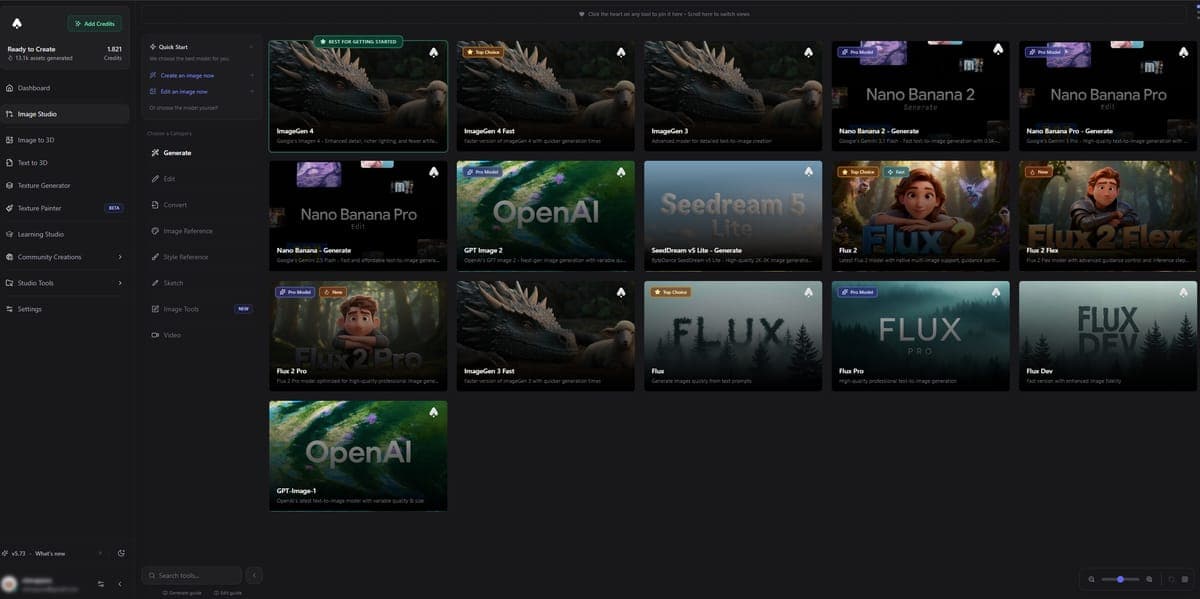This screenshot has width=1200, height=599.
Task: Click logo badge on ImageGen 4 card
Action: click(434, 52)
